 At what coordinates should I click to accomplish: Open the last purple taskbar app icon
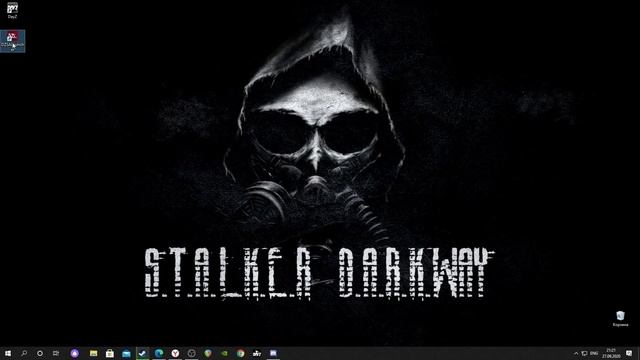pos(273,353)
